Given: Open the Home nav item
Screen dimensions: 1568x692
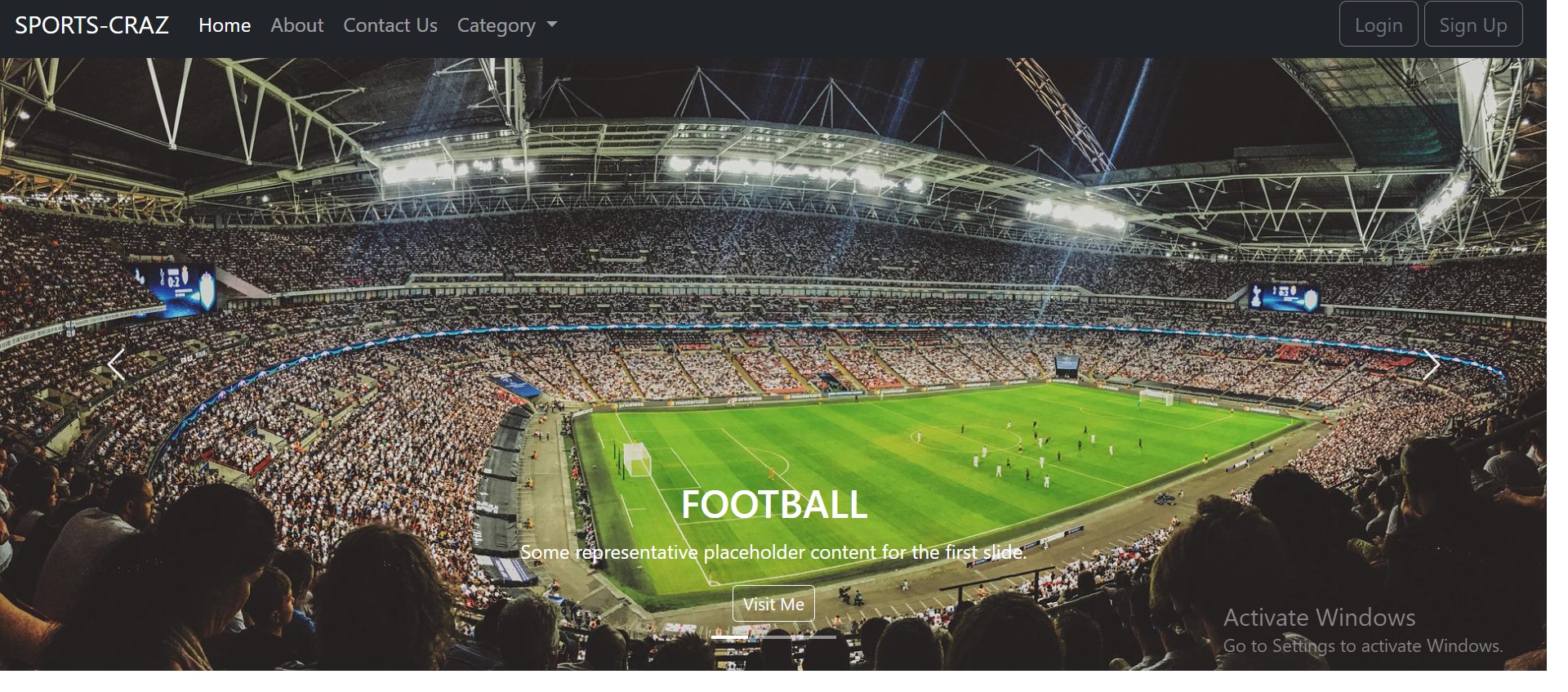Looking at the screenshot, I should pyautogui.click(x=225, y=25).
